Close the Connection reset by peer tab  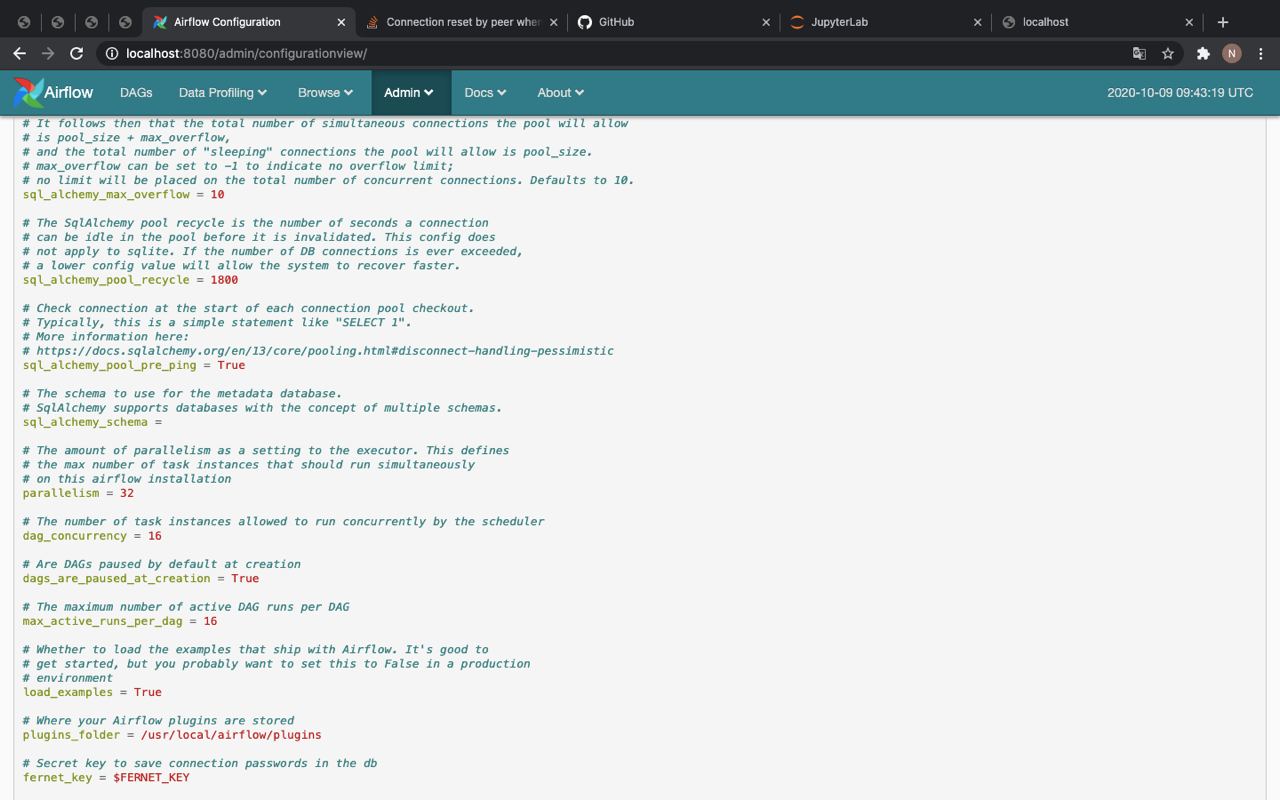tap(554, 22)
